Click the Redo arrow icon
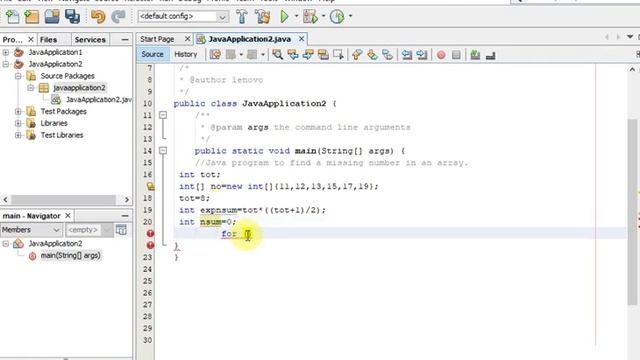Screen dimensions: 640x360 118,16
